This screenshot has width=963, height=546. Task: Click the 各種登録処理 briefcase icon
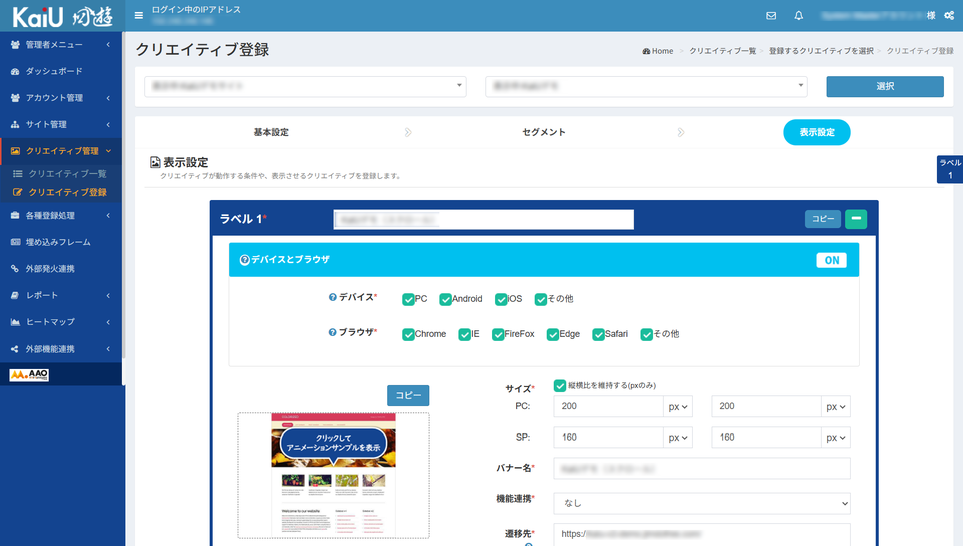point(15,216)
